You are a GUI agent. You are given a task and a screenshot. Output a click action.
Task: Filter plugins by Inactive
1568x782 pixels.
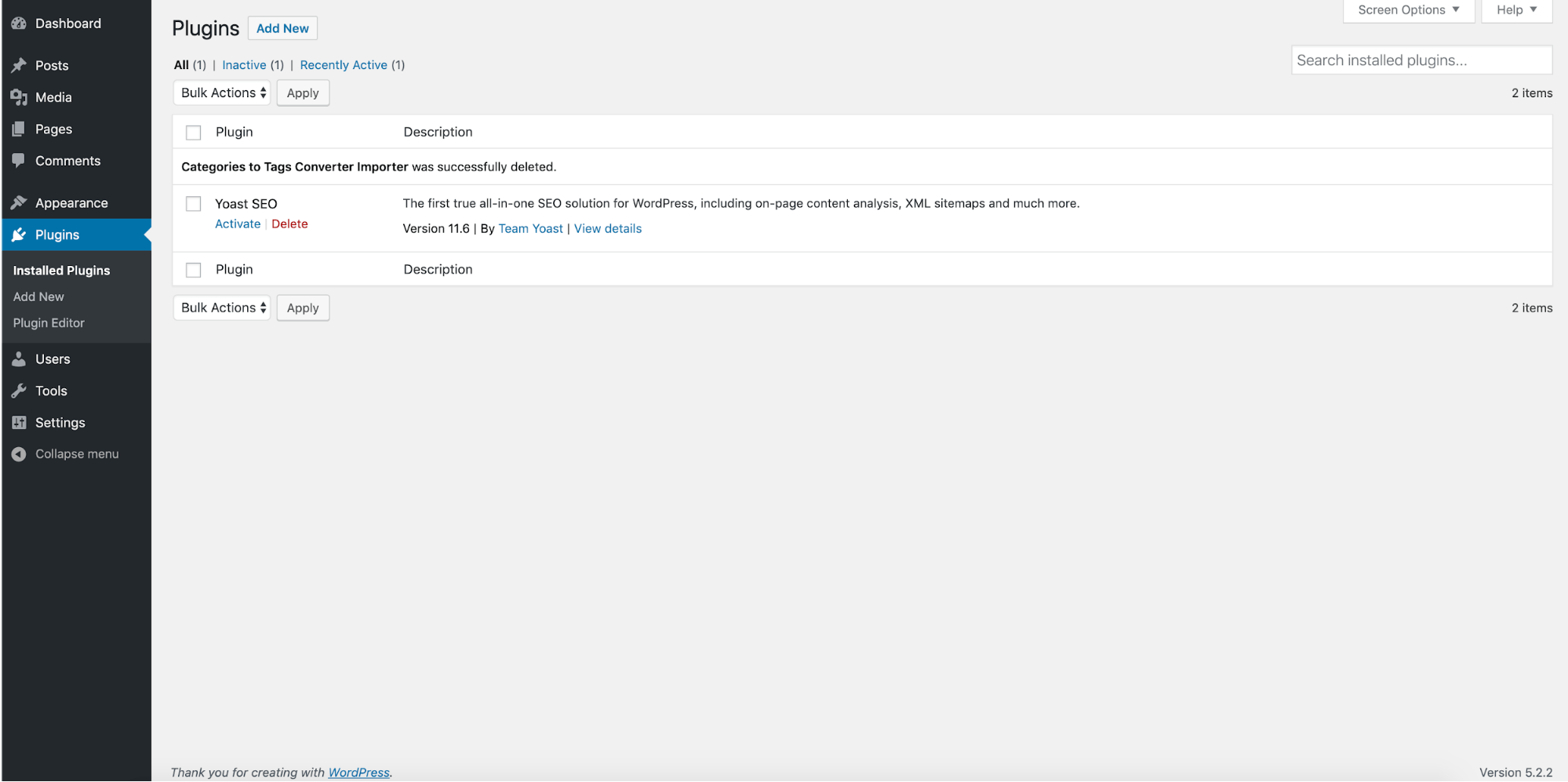click(x=244, y=65)
